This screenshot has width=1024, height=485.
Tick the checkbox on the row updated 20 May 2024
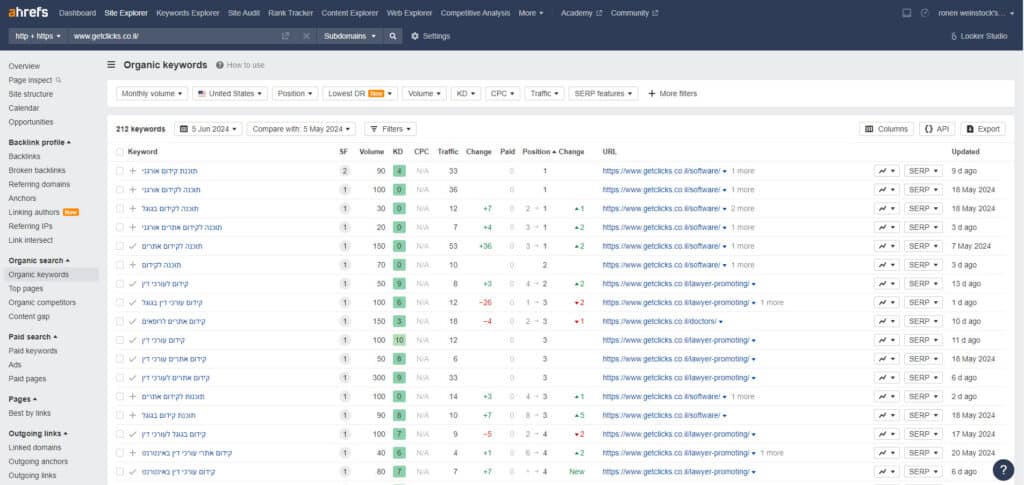[x=120, y=453]
